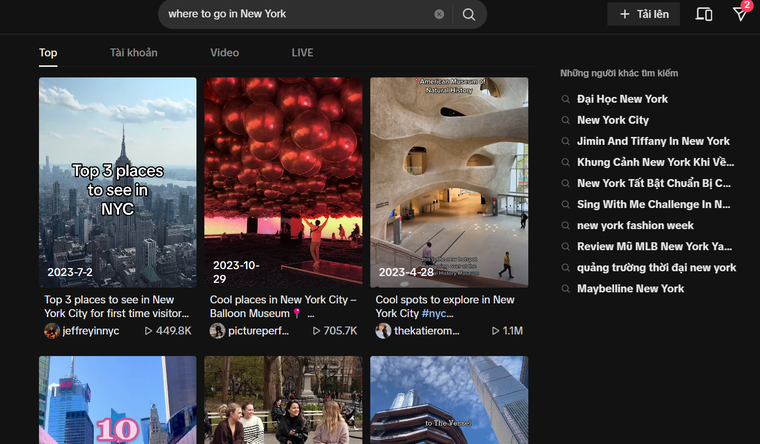Open the inbox icon with red badge
This screenshot has width=760, height=444.
tap(740, 14)
